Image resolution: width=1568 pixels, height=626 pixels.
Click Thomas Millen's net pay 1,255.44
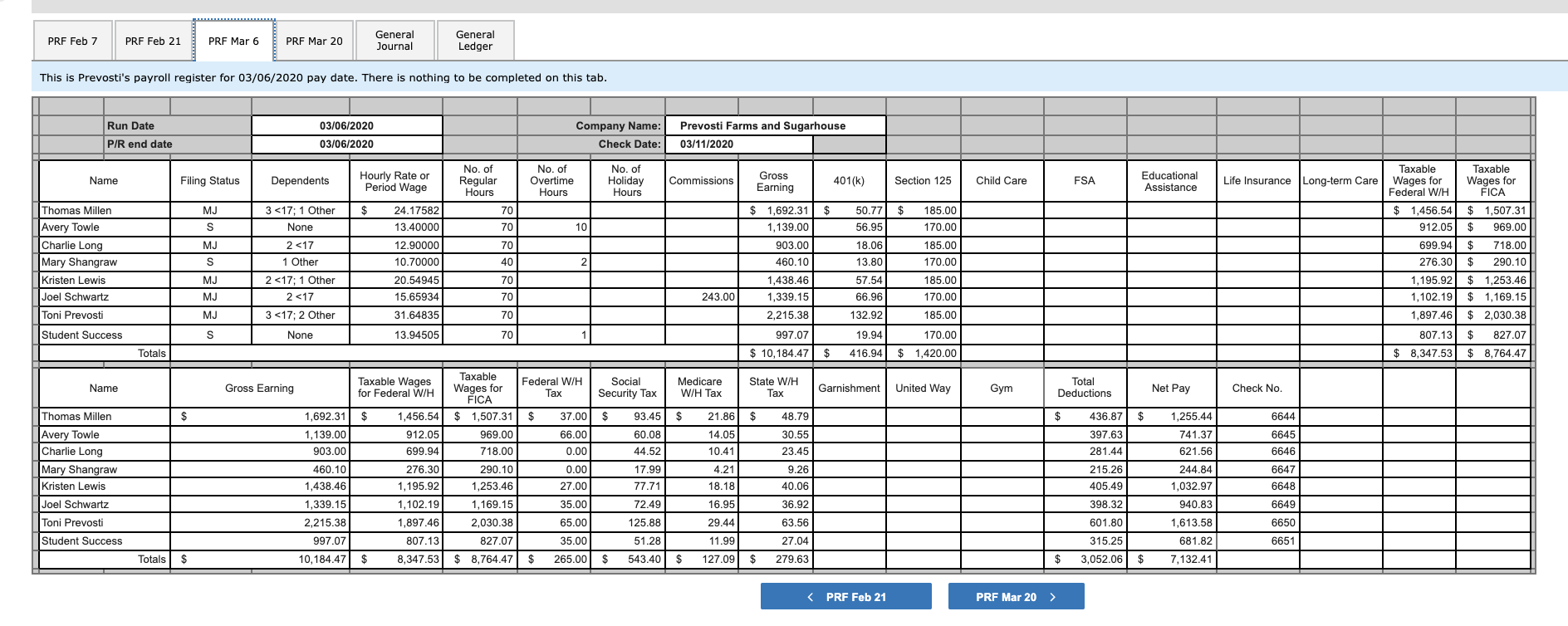tap(1171, 416)
